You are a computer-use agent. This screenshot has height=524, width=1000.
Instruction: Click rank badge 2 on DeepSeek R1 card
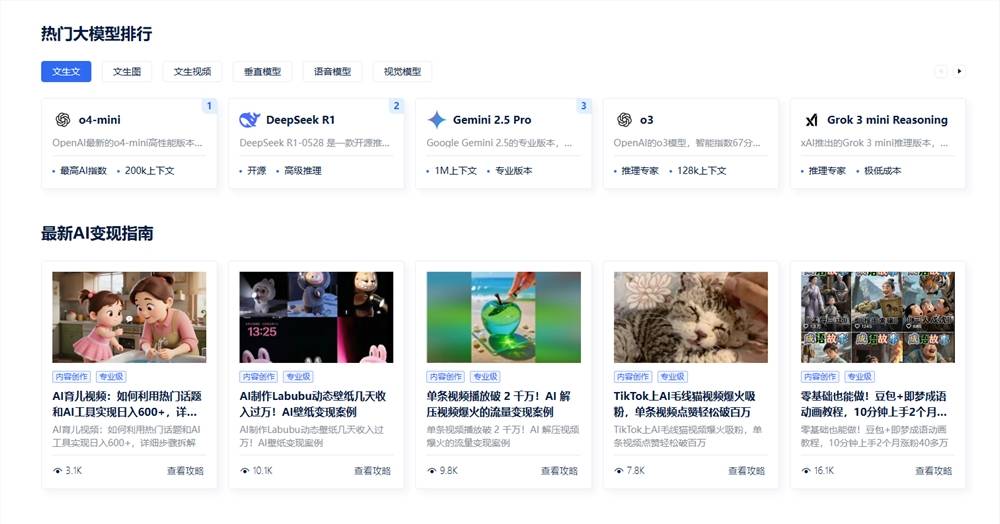396,106
